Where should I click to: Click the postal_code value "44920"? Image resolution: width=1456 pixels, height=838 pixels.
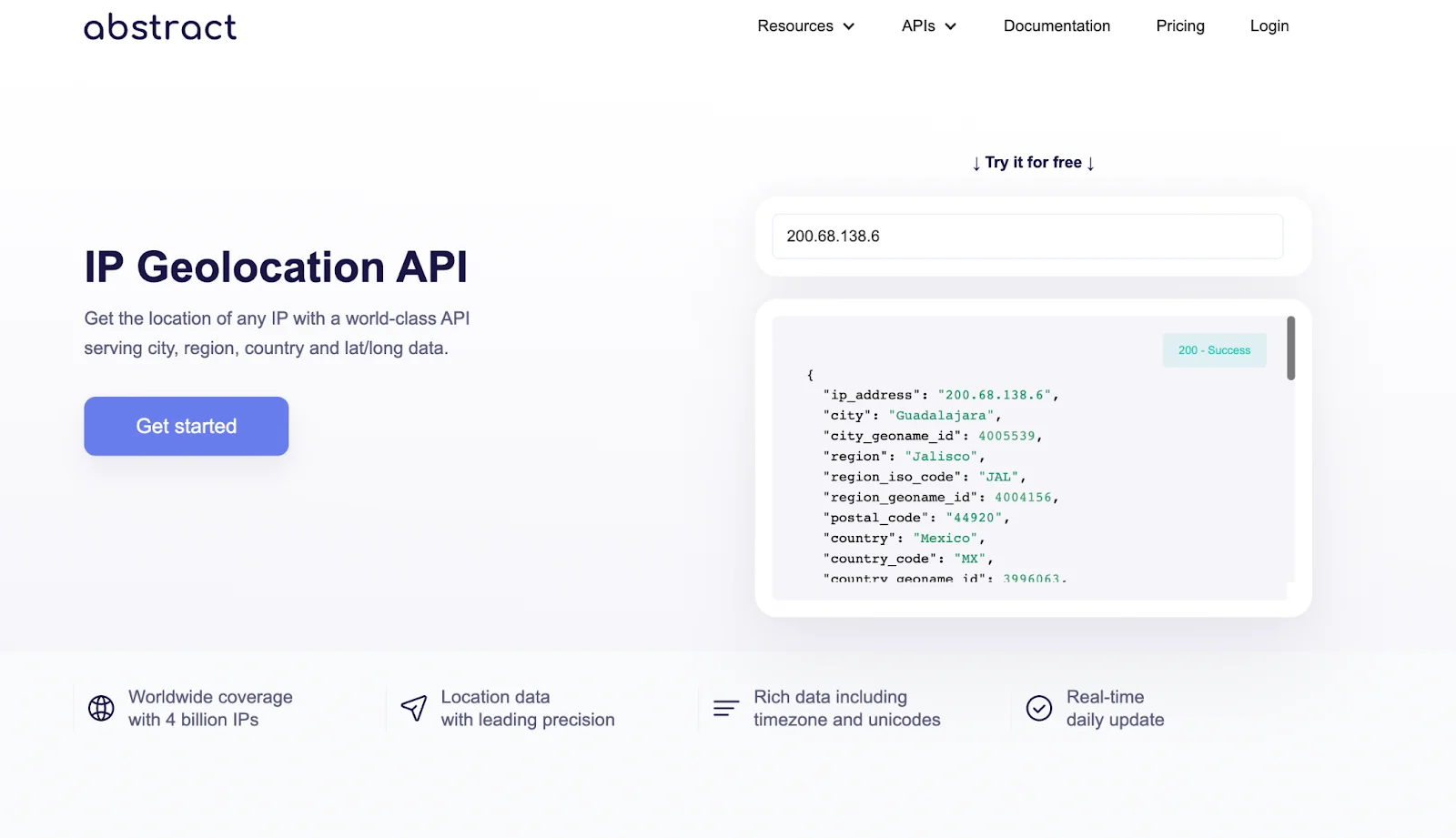[x=974, y=518]
